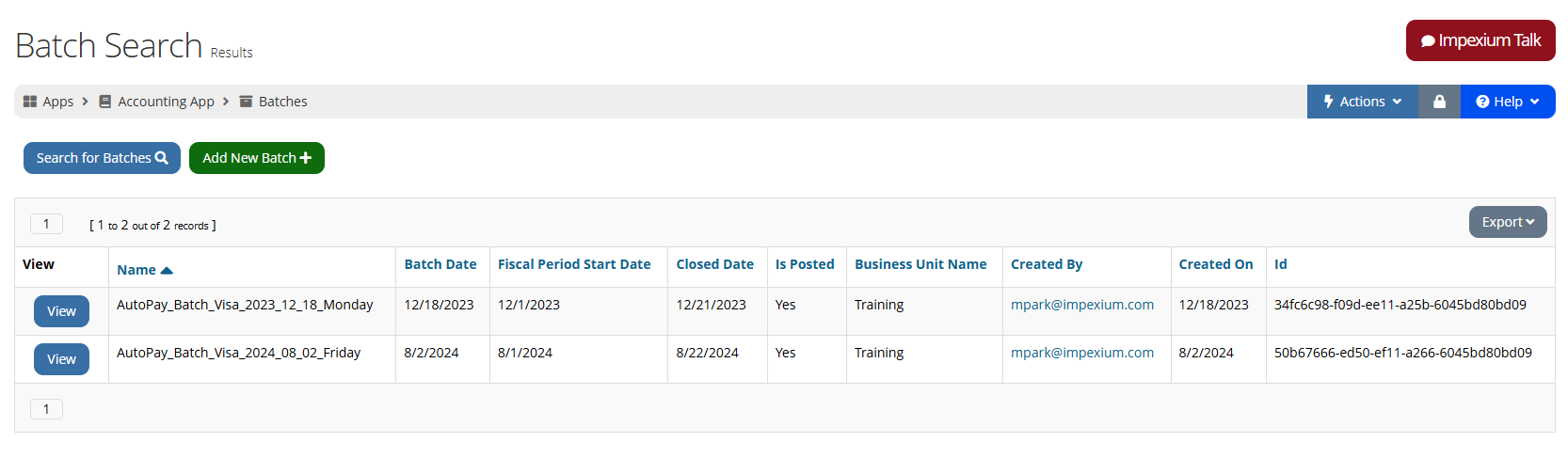The width and height of the screenshot is (1568, 458).
Task: Add New Batch with plus button
Action: [x=257, y=158]
